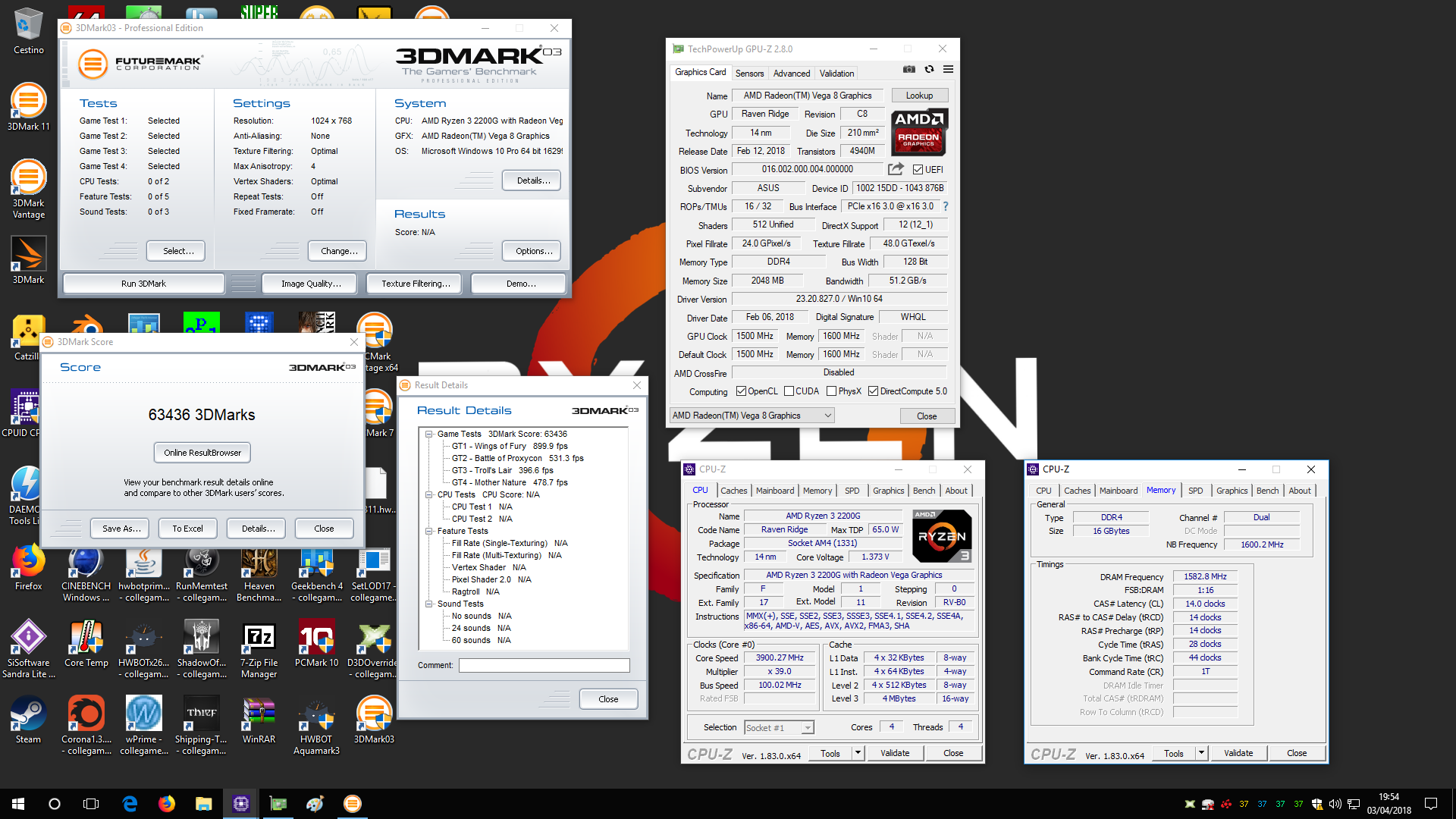1456x819 pixels.
Task: Click the Image Quality button in 3DMark03
Action: pyautogui.click(x=311, y=284)
